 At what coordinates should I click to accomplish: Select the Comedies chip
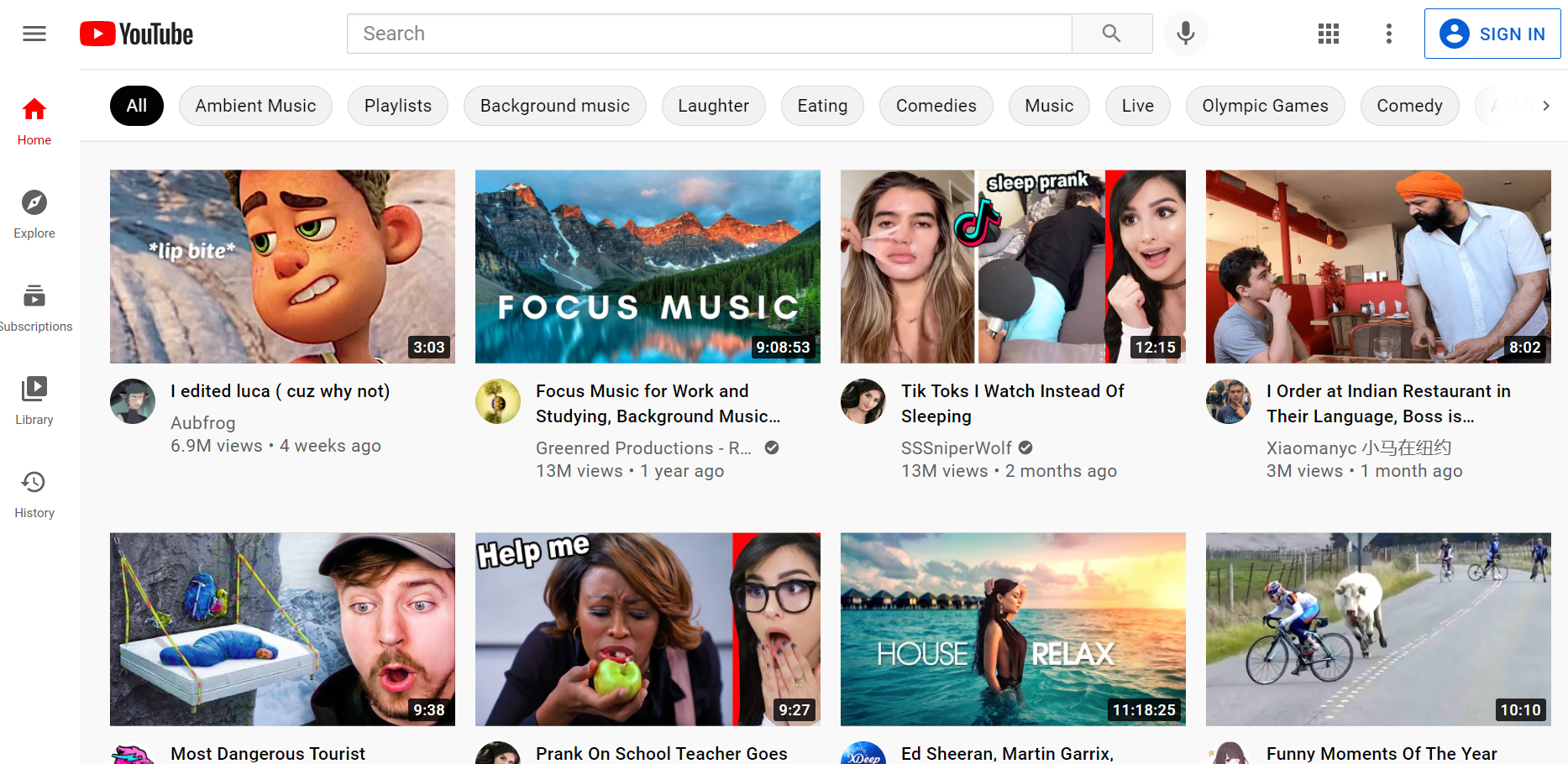(x=936, y=106)
